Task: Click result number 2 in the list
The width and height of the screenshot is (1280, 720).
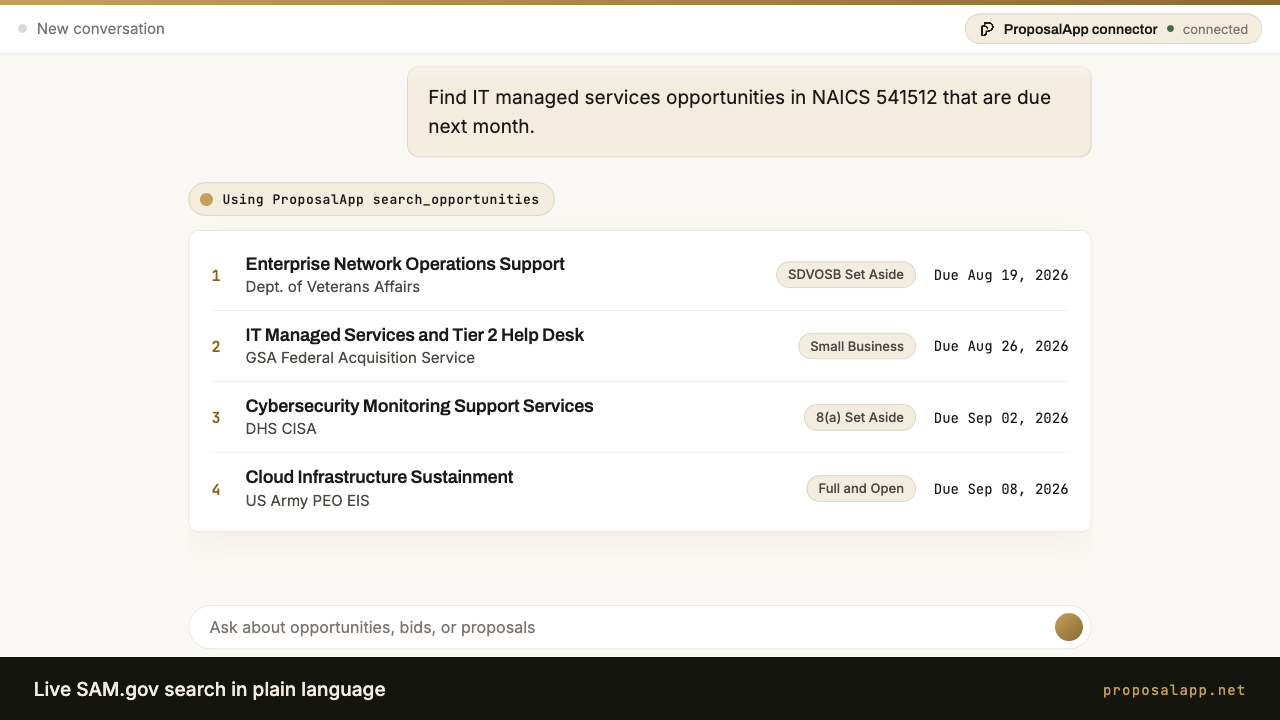Action: pyautogui.click(x=216, y=346)
